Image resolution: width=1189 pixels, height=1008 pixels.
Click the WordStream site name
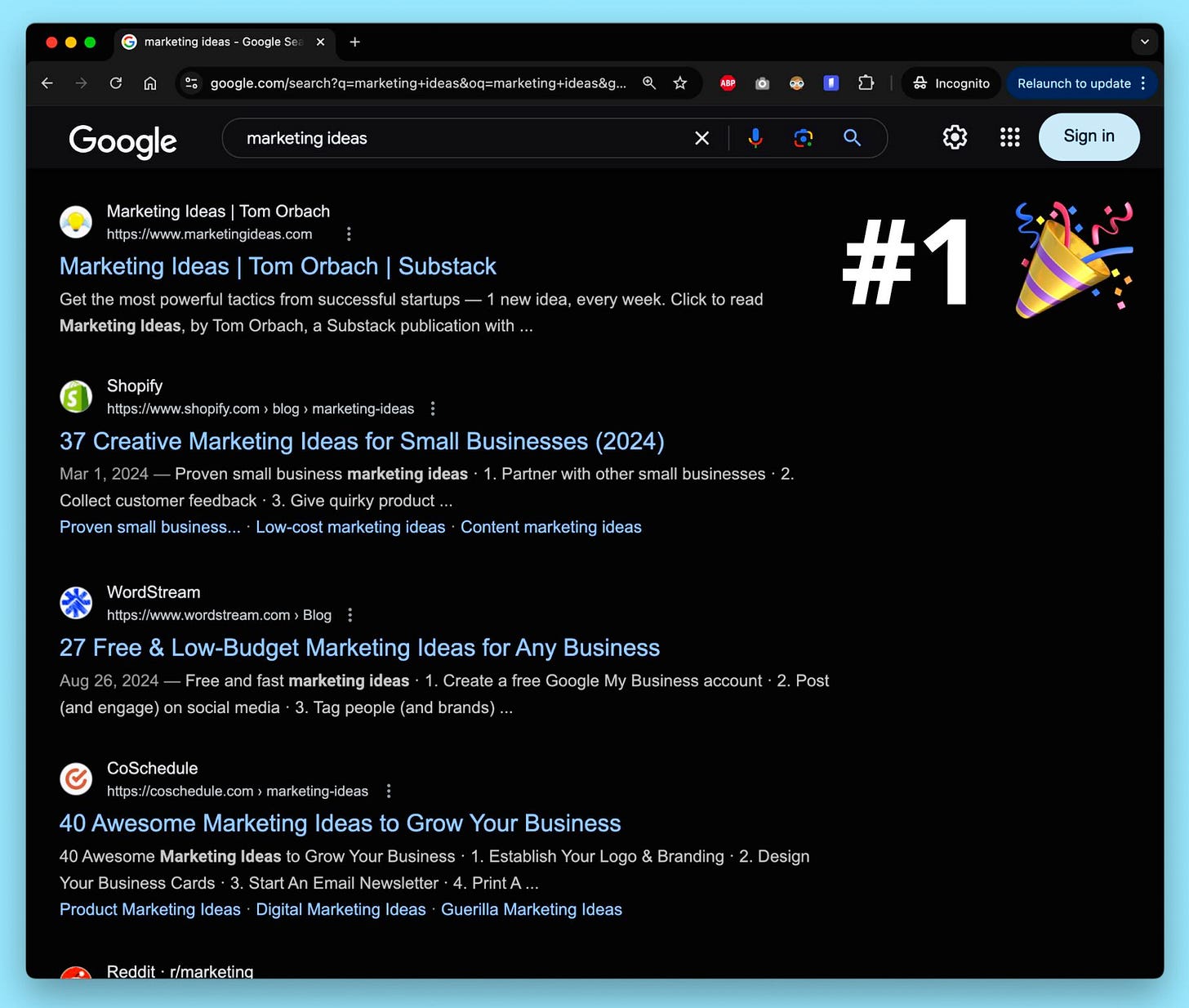coord(154,592)
